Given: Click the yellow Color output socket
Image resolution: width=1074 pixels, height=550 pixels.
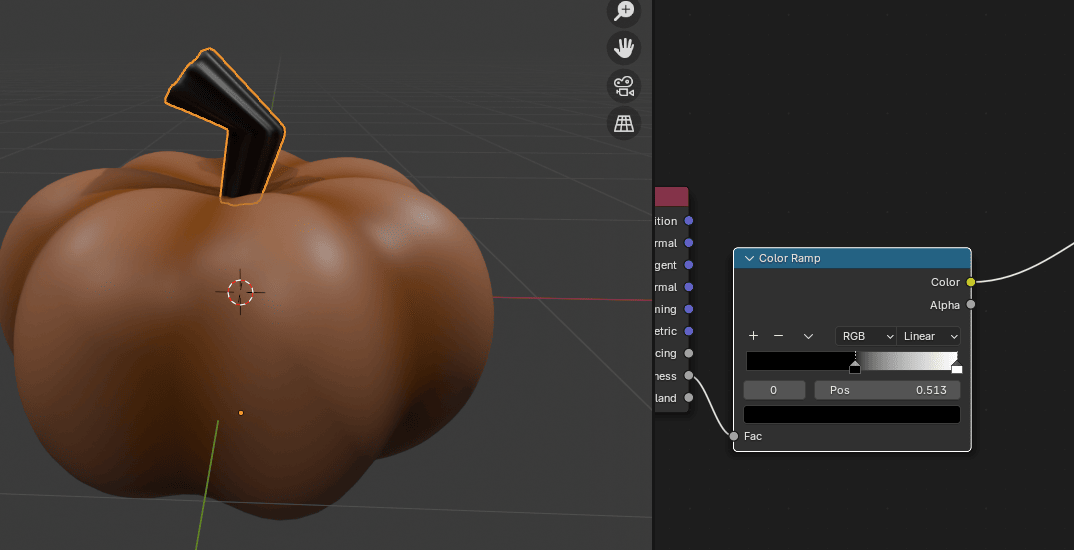Looking at the screenshot, I should coord(970,282).
